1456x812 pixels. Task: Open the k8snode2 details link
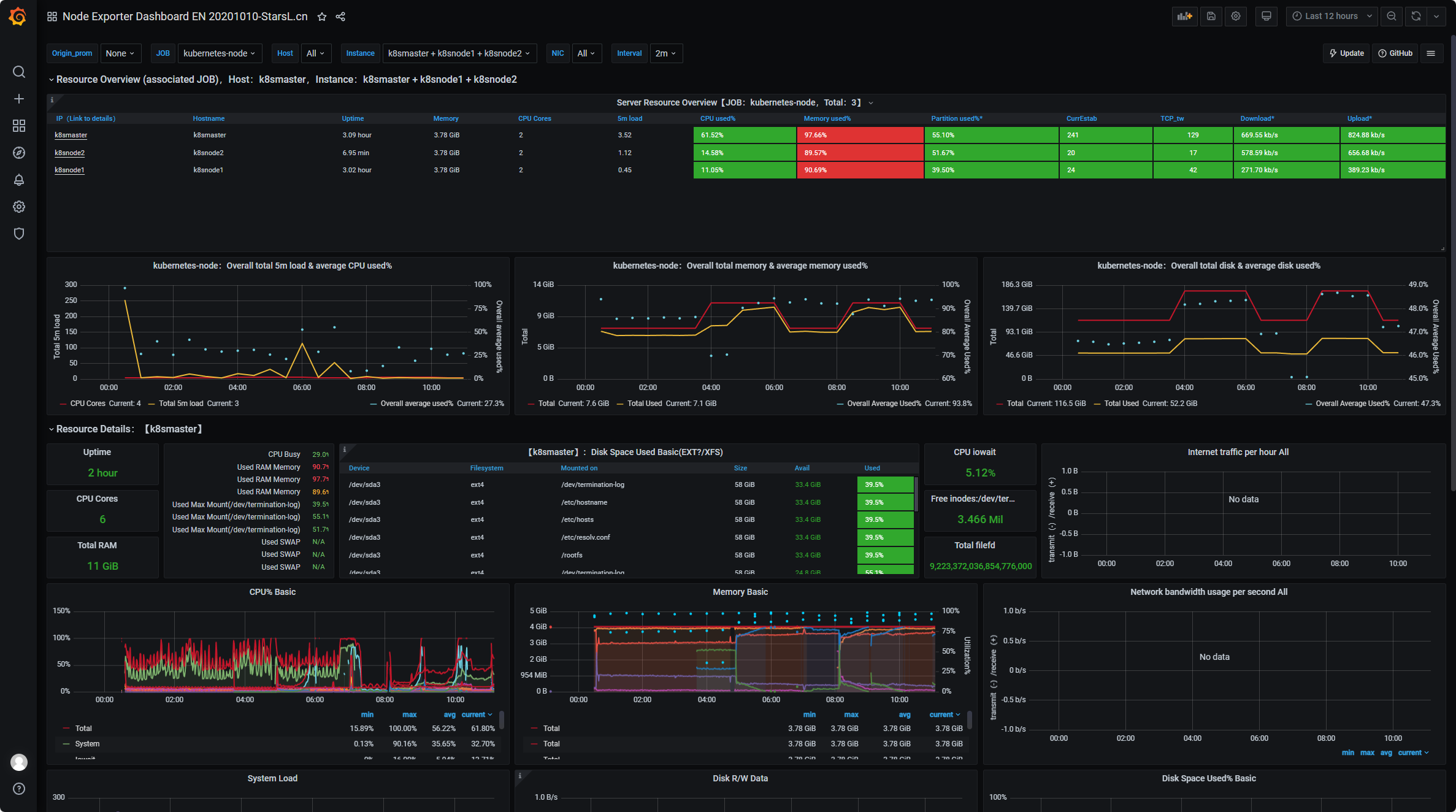pos(69,153)
